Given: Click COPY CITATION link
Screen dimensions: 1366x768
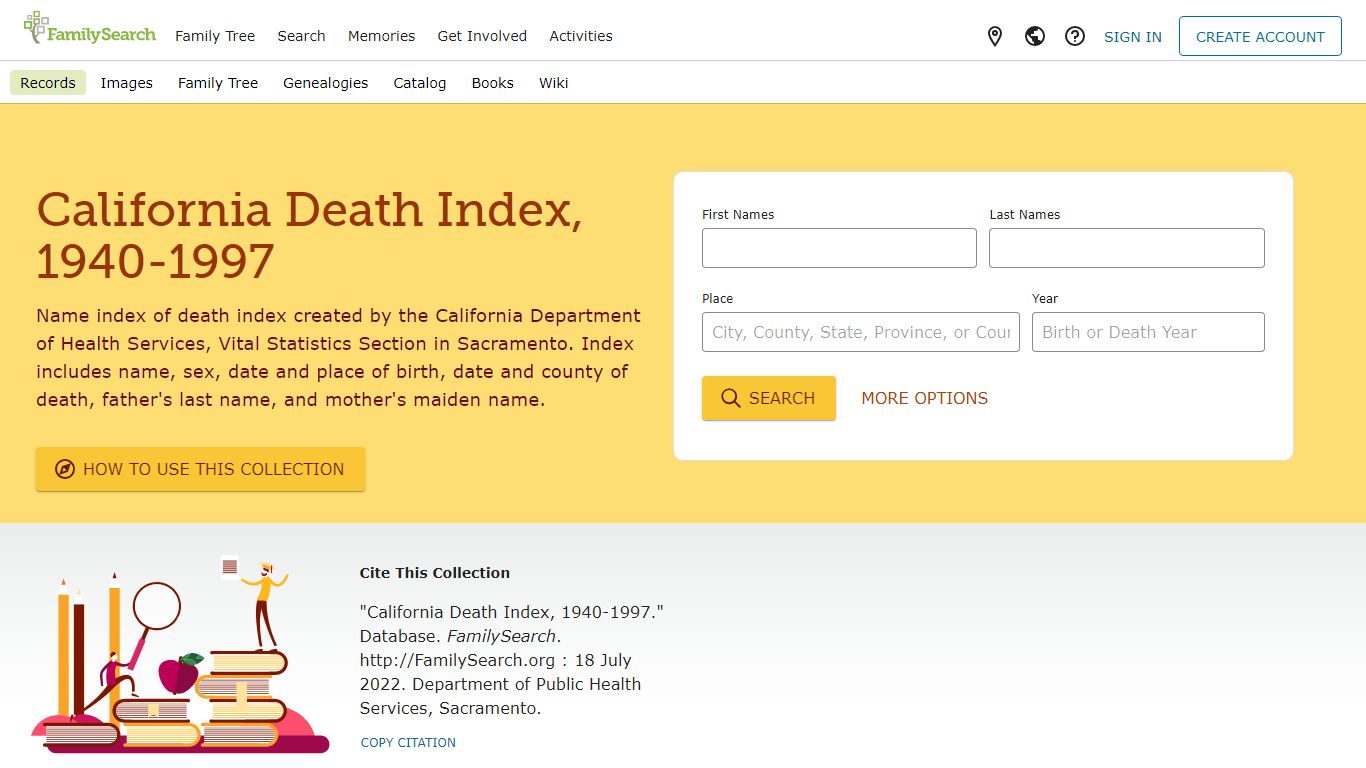Looking at the screenshot, I should (x=408, y=743).
